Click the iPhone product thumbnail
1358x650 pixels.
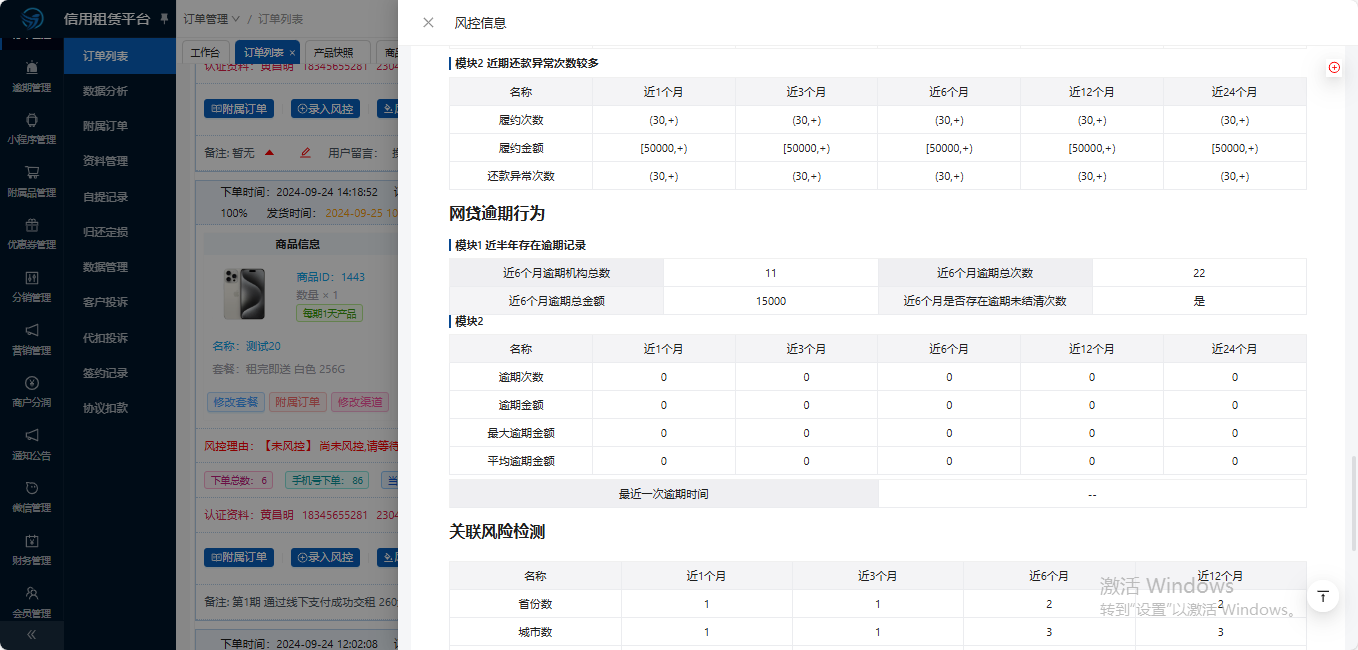(x=244, y=294)
